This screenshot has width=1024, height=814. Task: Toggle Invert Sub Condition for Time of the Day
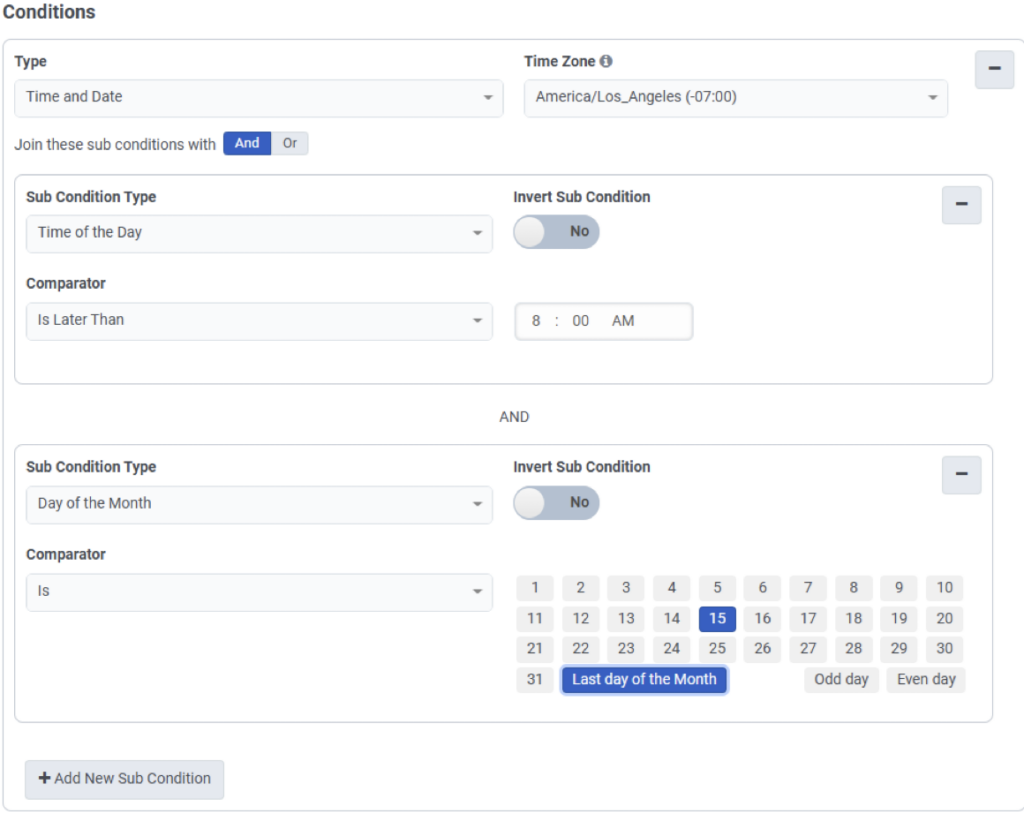coord(556,232)
